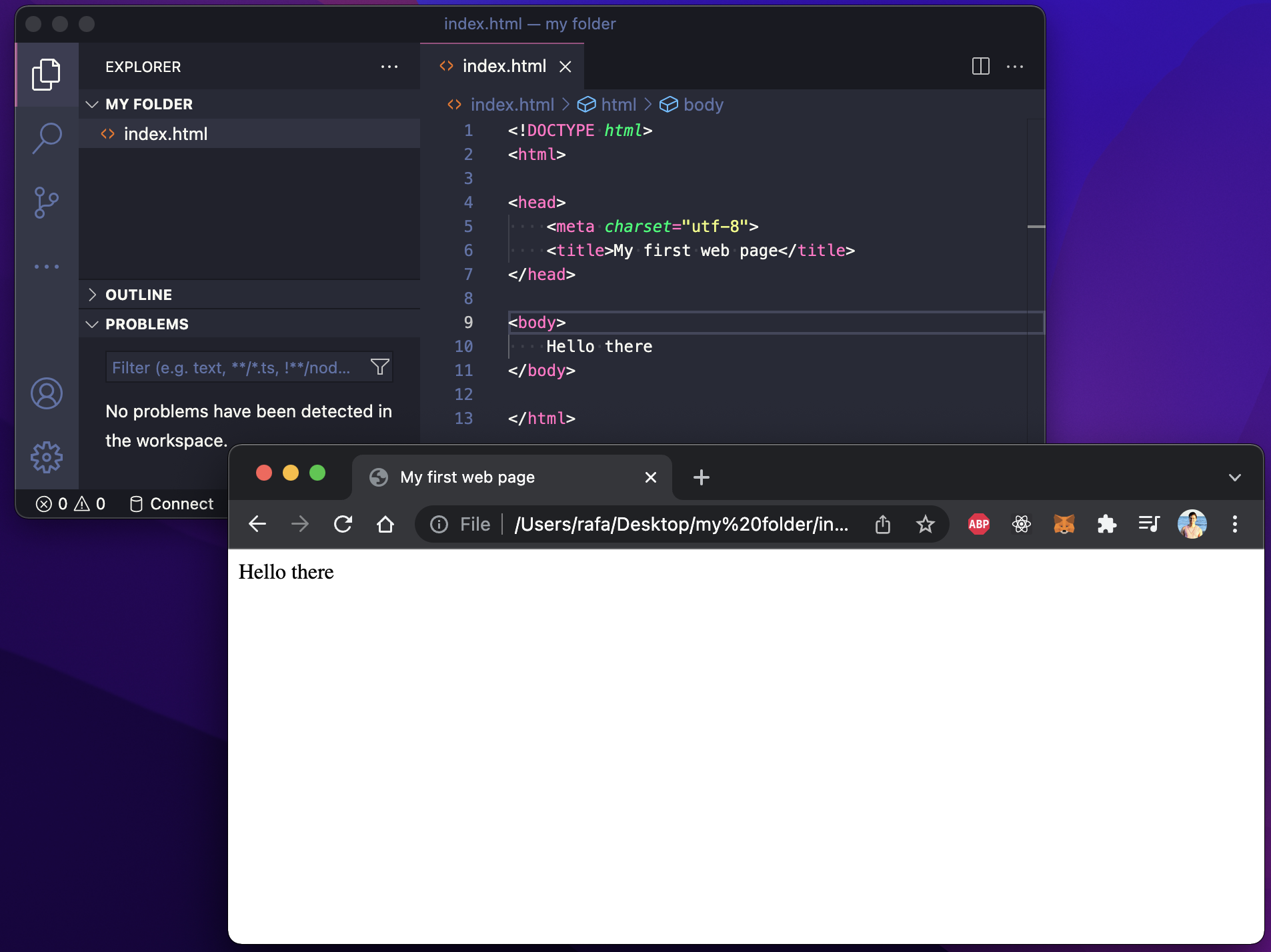This screenshot has height=952, width=1271.
Task: Collapse the PROBLEMS section
Action: 249,324
